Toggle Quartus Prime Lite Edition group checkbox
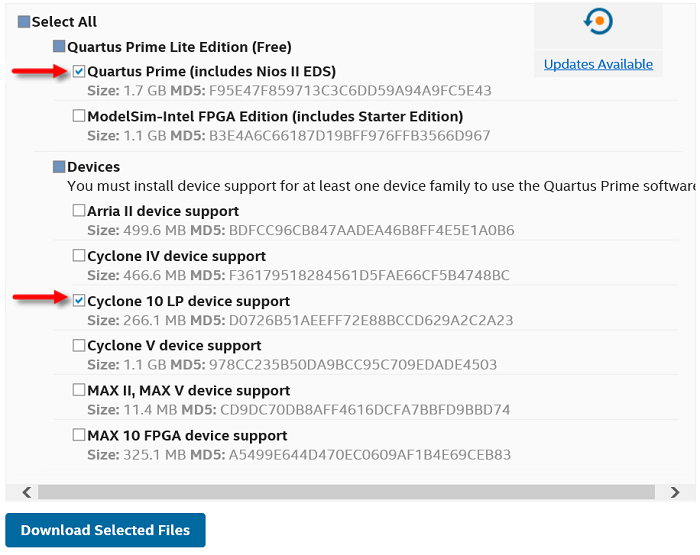The width and height of the screenshot is (700, 555). tap(59, 46)
